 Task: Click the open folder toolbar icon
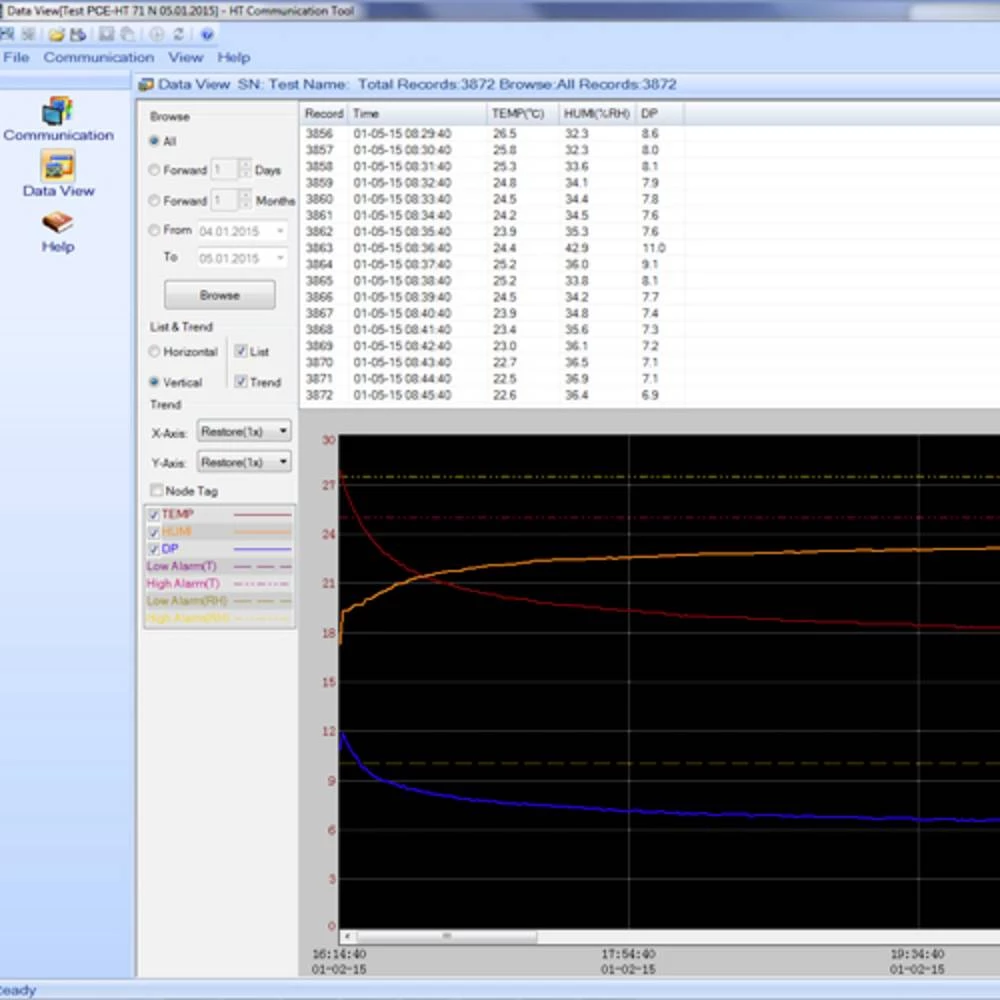point(57,34)
